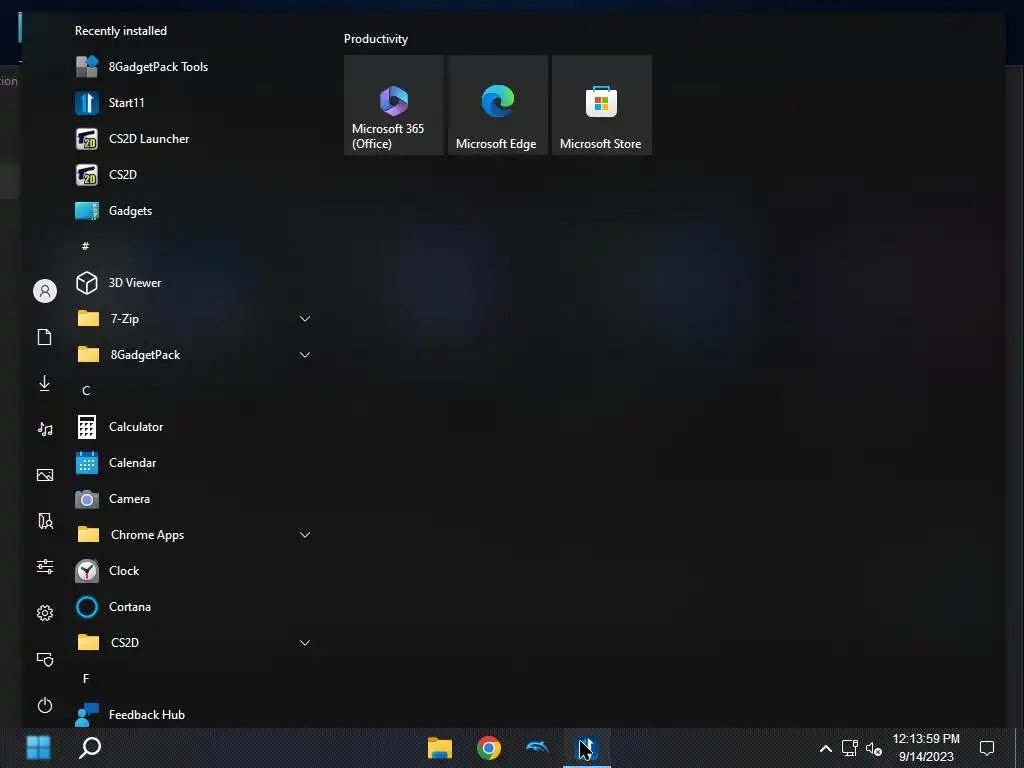Open File Explorer from the taskbar
The height and width of the screenshot is (768, 1024).
[440, 748]
